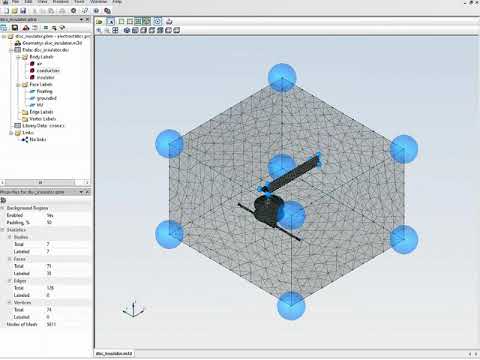Click the zoom in magnifier icon
Image resolution: width=480 pixels, height=360 pixels.
click(99, 30)
